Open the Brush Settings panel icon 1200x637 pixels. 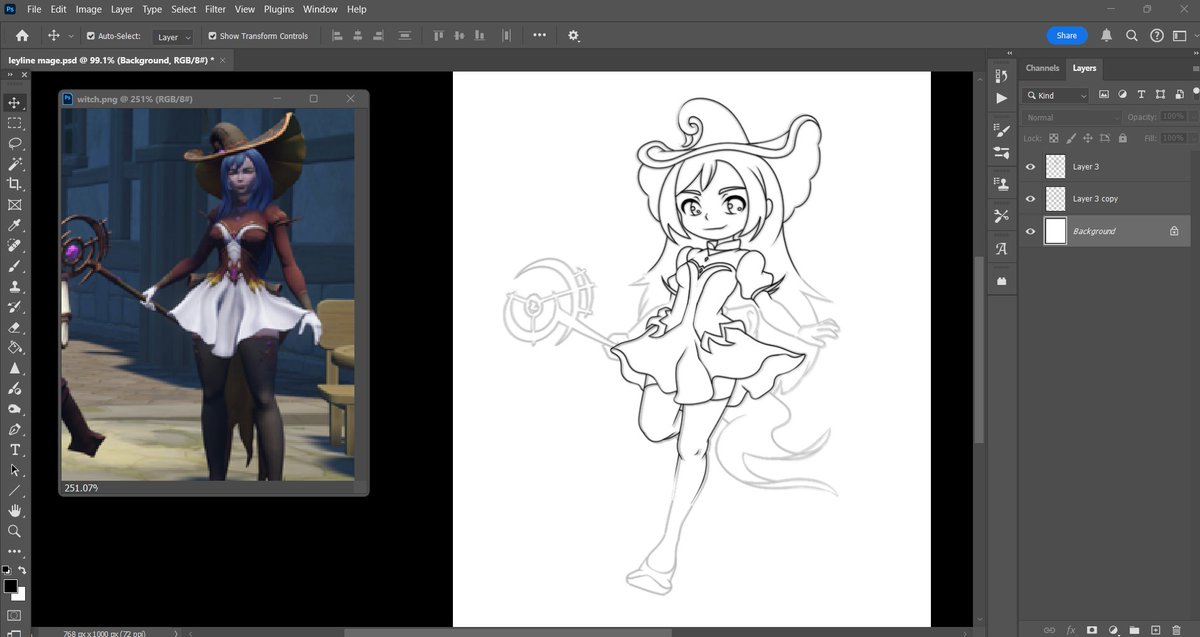click(x=1001, y=130)
